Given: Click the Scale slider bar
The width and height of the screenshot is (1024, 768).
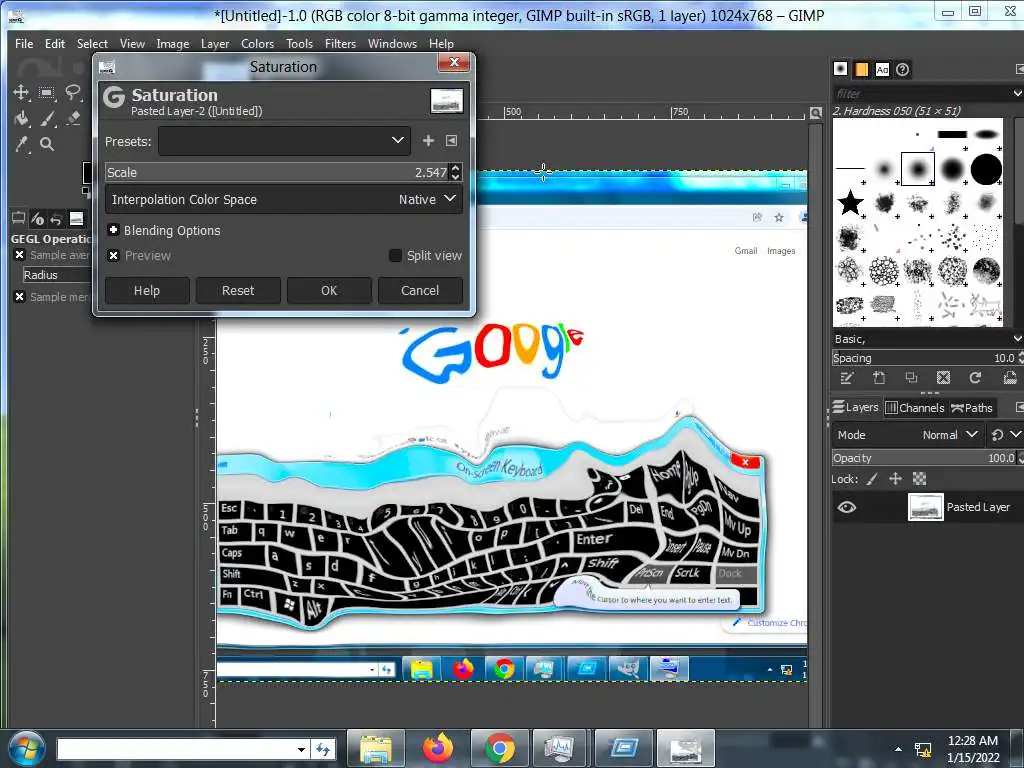Looking at the screenshot, I should (277, 172).
